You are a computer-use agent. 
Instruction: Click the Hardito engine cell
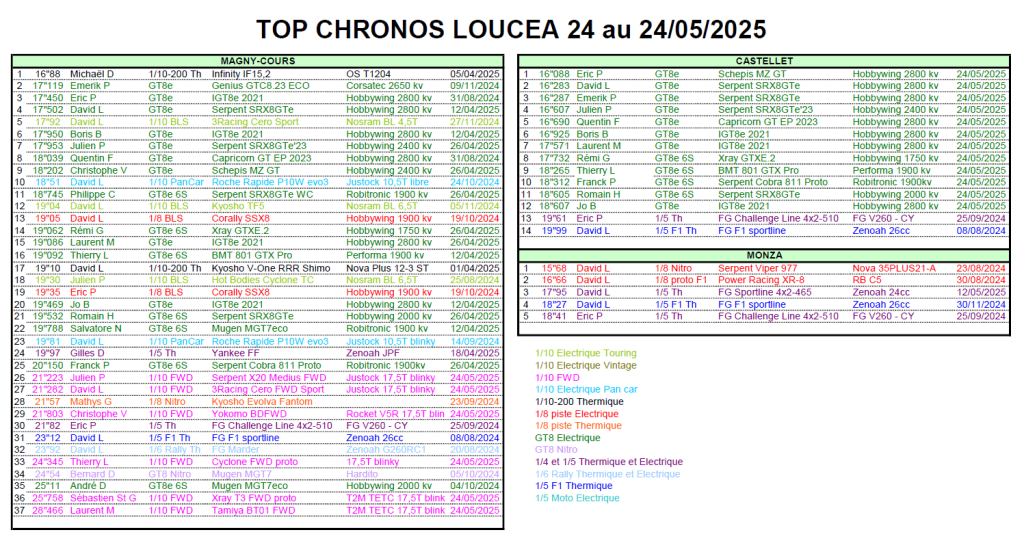[362, 474]
